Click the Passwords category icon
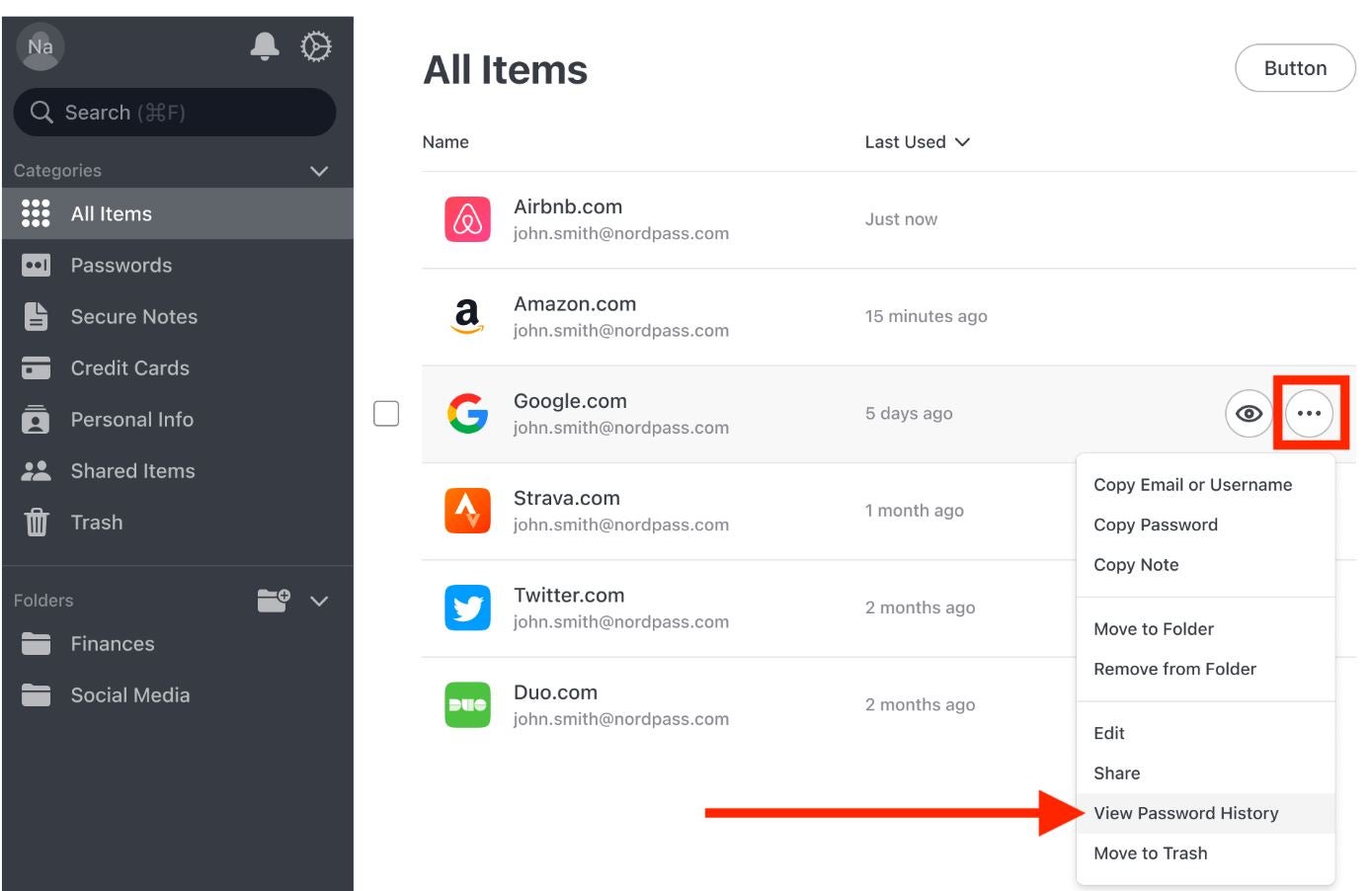1372x891 pixels. [36, 265]
